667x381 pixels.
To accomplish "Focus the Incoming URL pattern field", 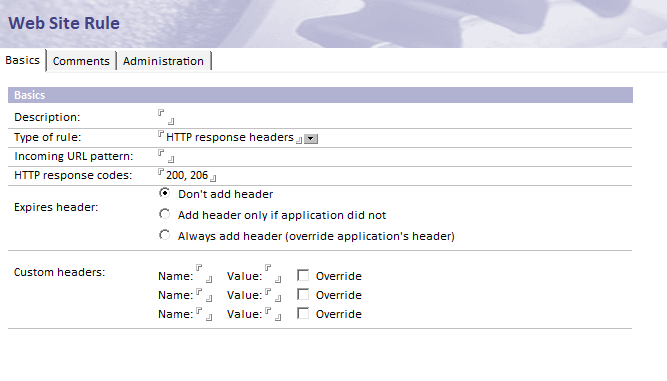I will tap(166, 156).
